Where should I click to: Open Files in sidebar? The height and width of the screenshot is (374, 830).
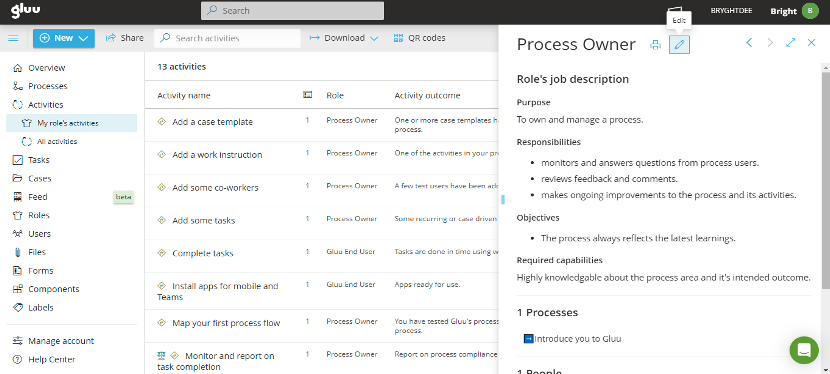coord(37,252)
